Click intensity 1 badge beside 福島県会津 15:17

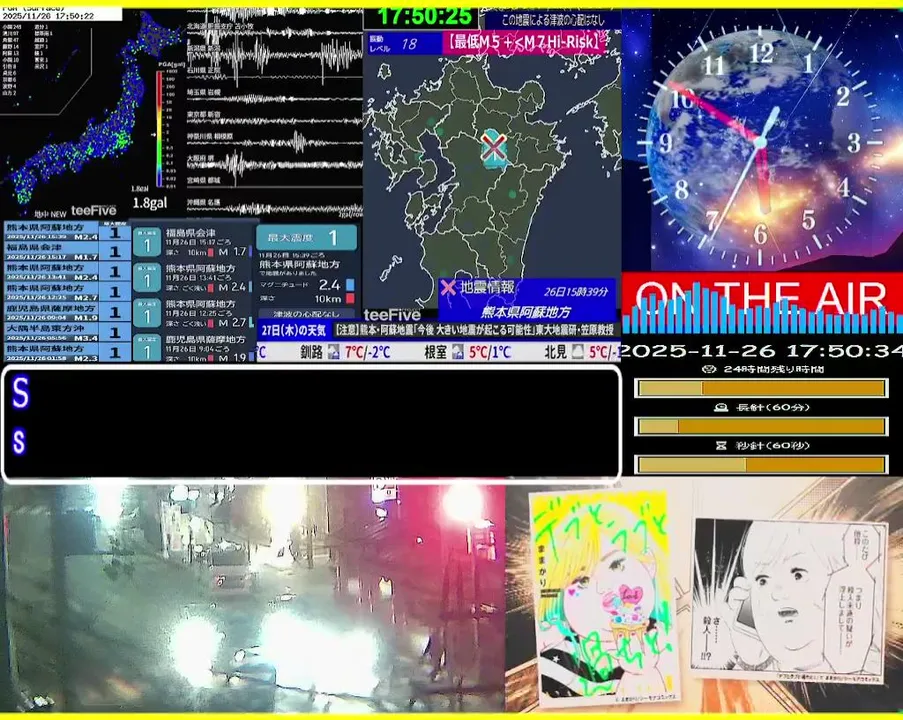coord(146,242)
